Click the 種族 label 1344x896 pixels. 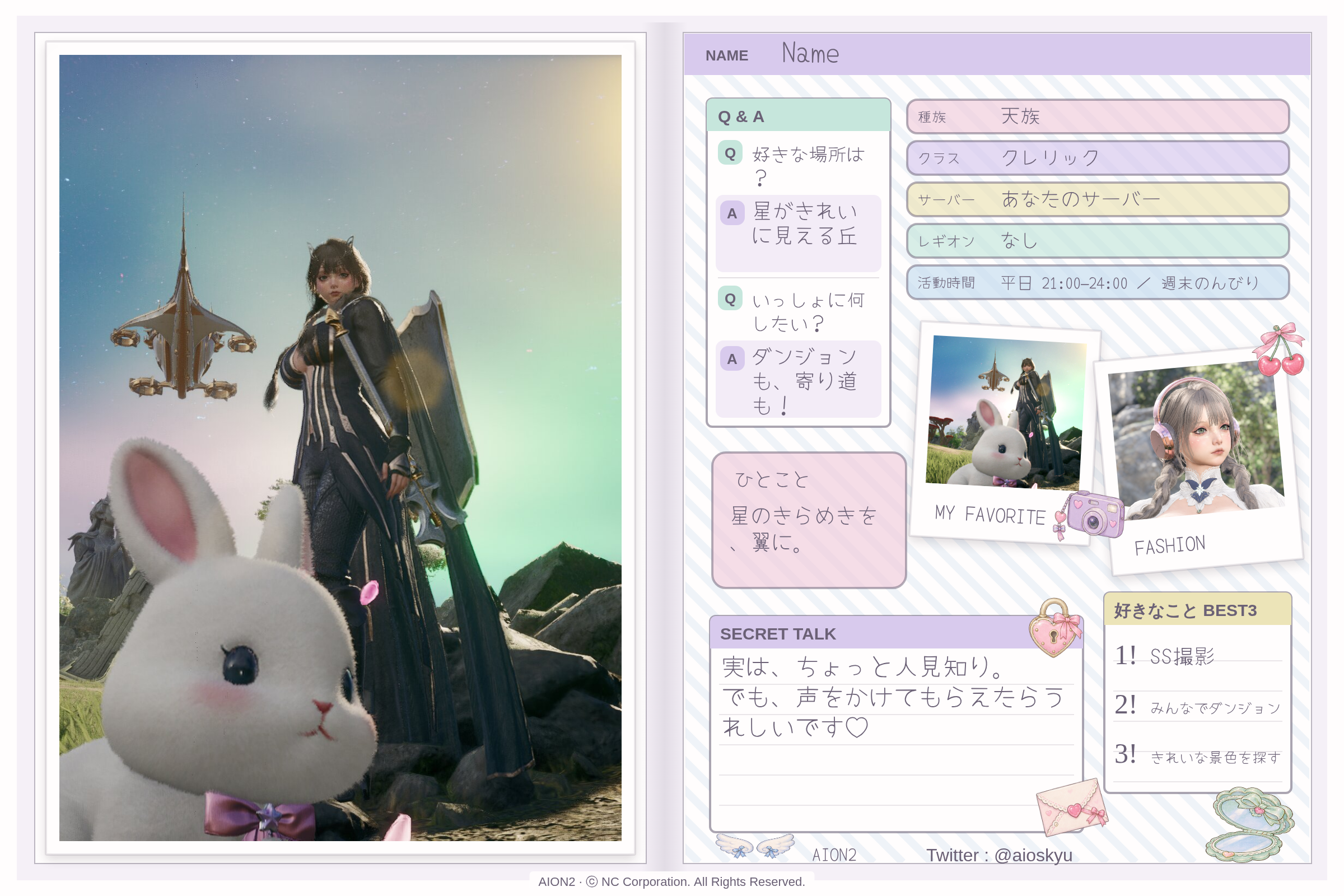(x=931, y=117)
